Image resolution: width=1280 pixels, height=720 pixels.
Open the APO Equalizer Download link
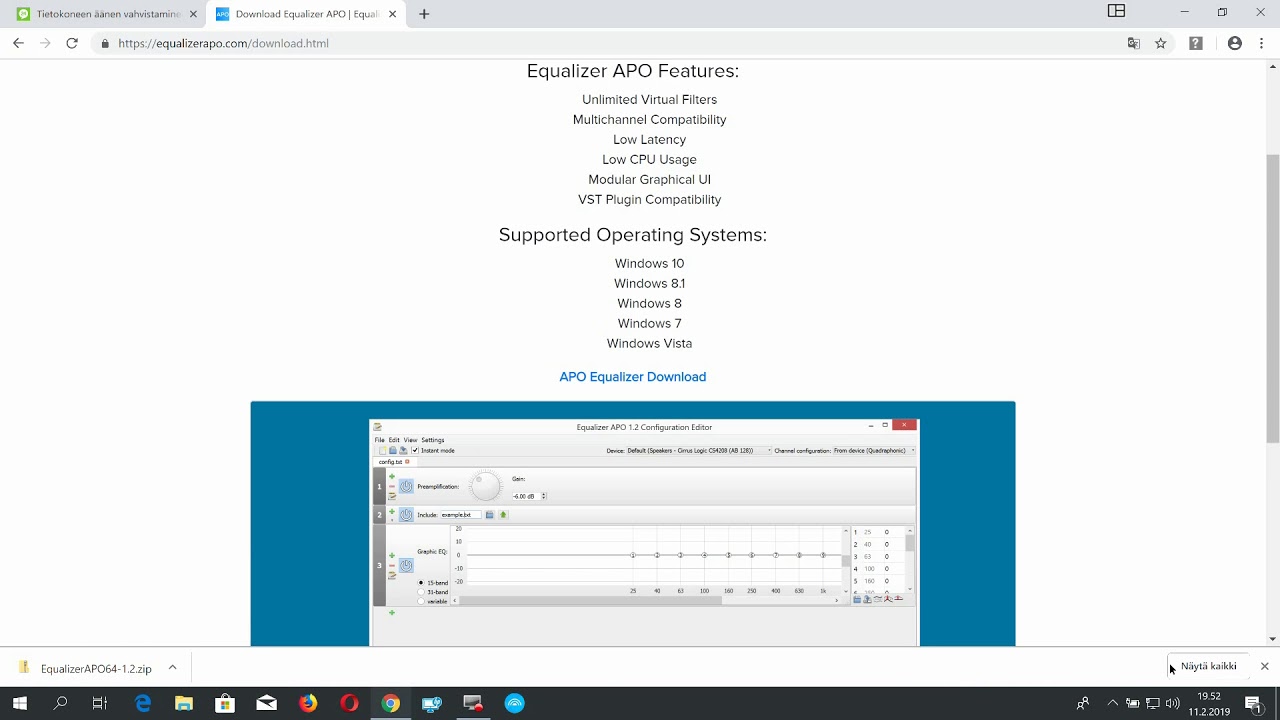coord(633,377)
